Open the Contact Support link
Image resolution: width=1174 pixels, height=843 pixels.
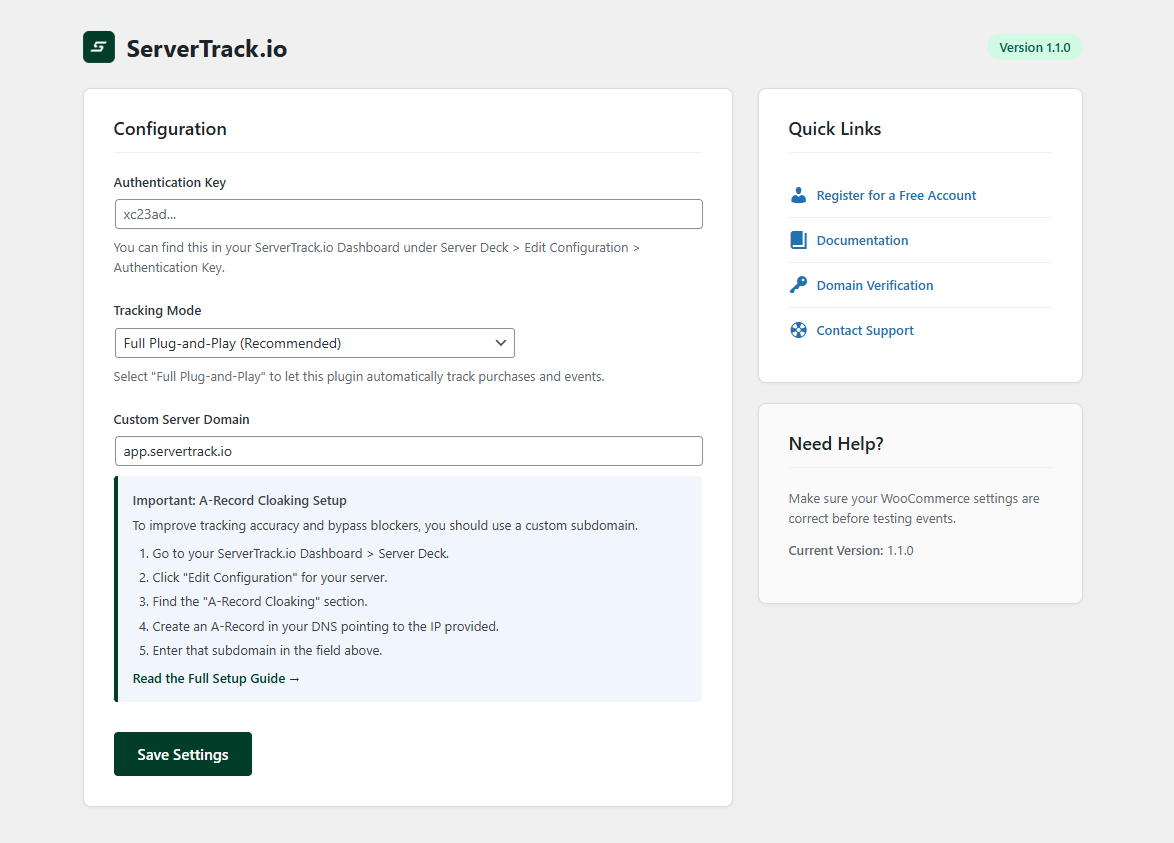[x=865, y=330]
